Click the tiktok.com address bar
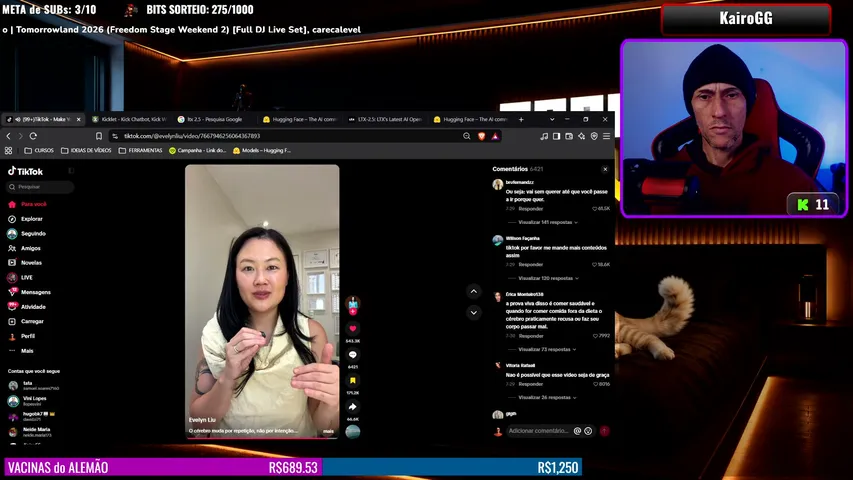853x480 pixels. (x=191, y=136)
